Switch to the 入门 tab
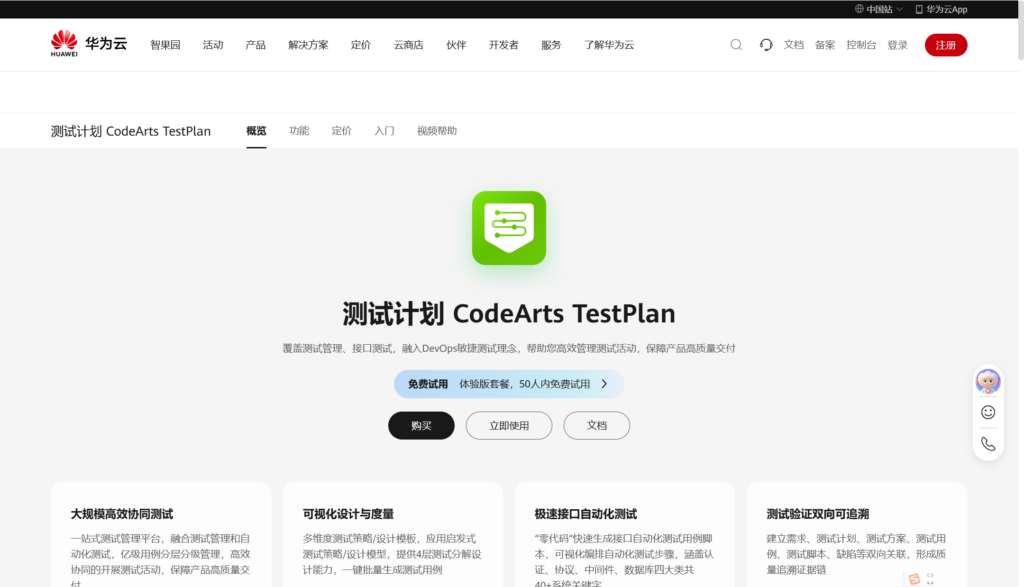Screen dimensions: 1024x587 pyautogui.click(x=384, y=131)
